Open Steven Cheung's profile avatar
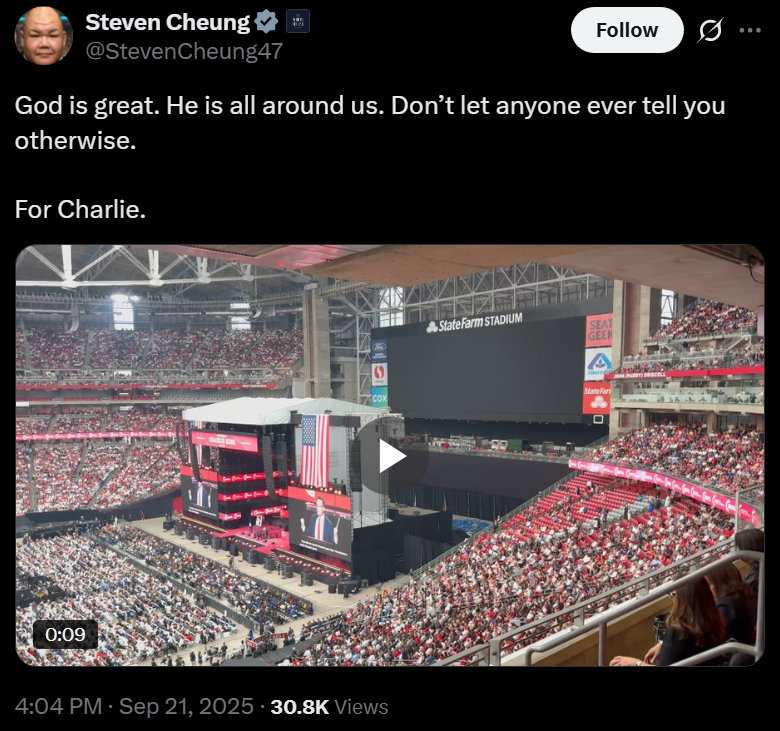 coord(43,35)
